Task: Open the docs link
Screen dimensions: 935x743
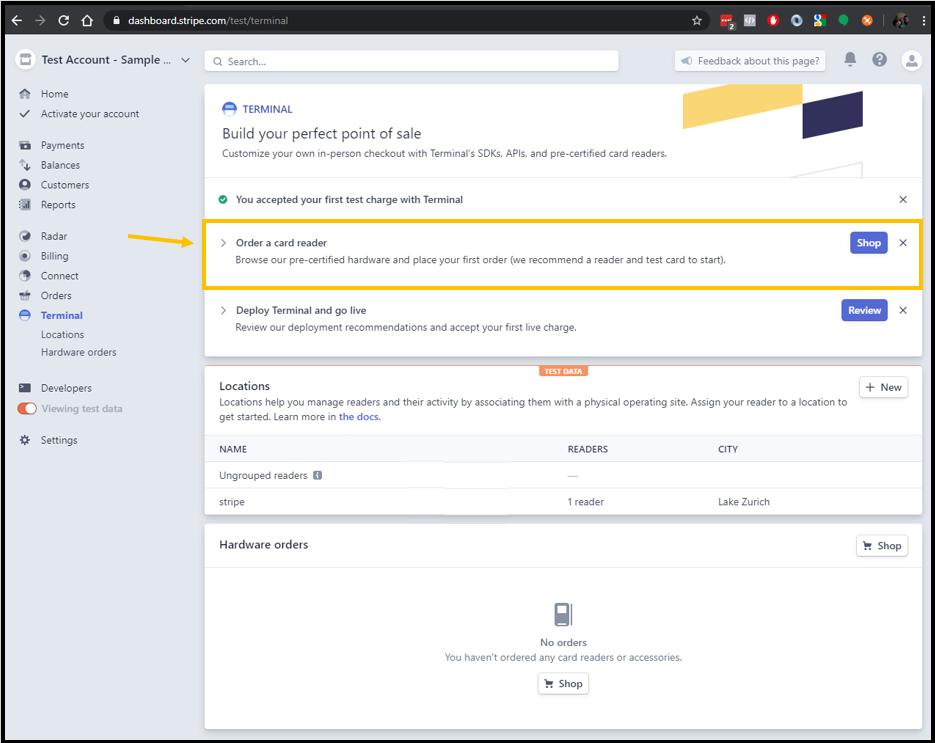Action: coord(358,417)
